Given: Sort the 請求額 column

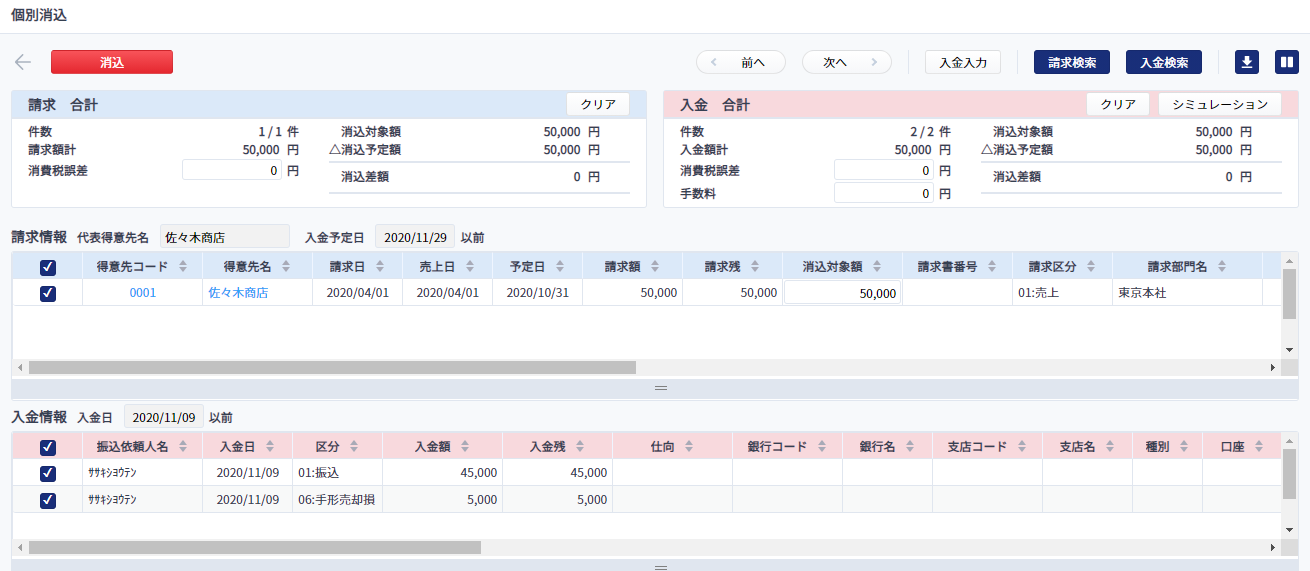Looking at the screenshot, I should (x=656, y=266).
